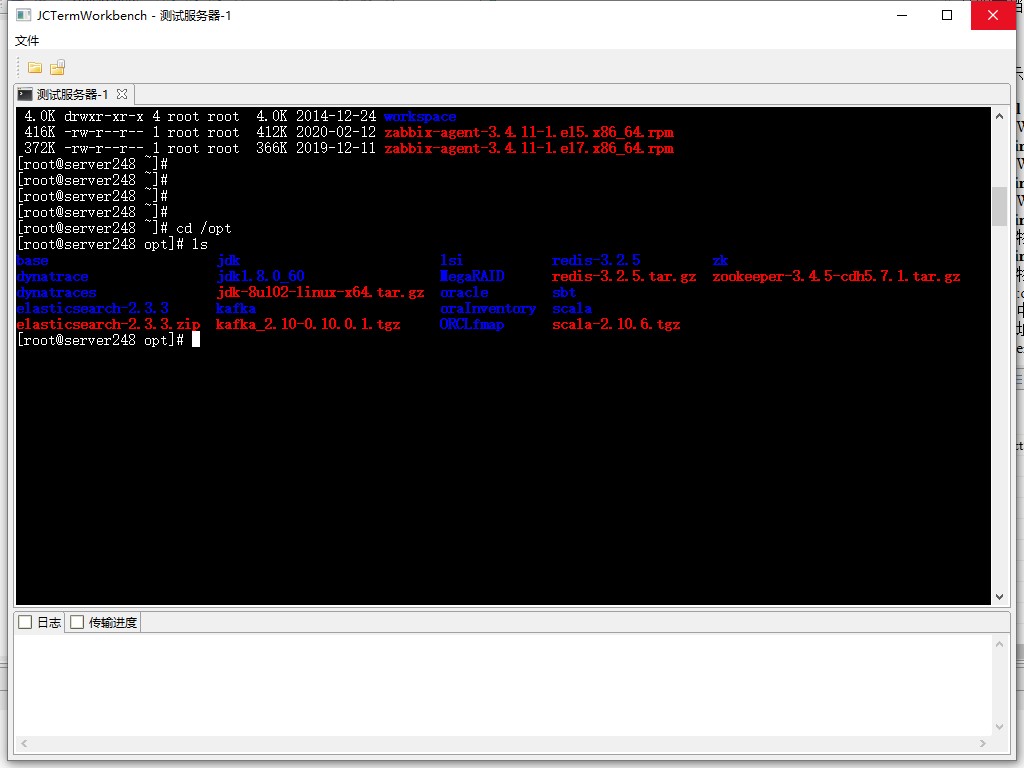Click log panel scroll right arrow

982,743
